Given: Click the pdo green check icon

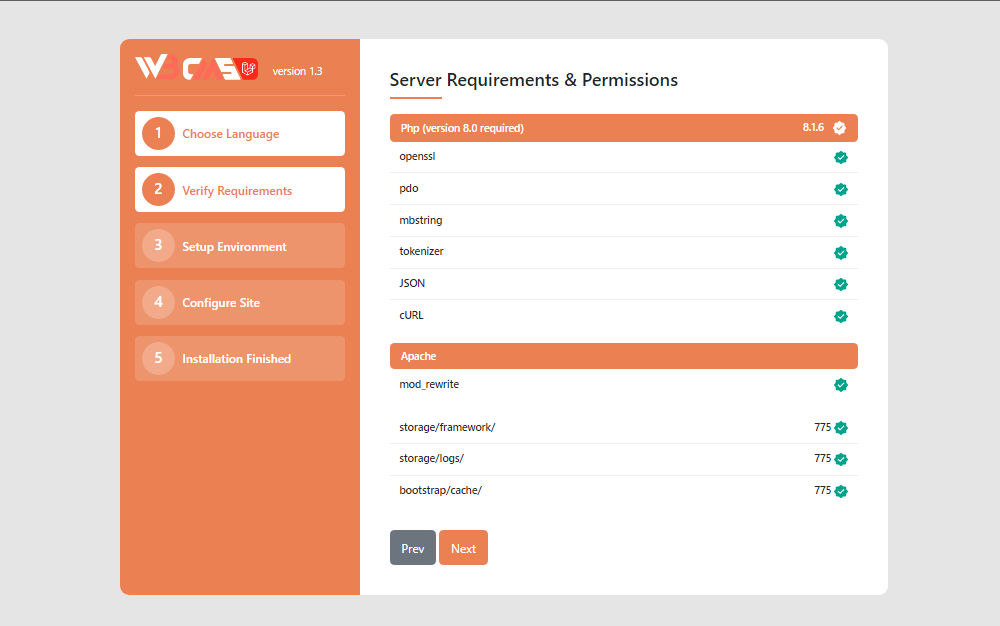Looking at the screenshot, I should 841,189.
